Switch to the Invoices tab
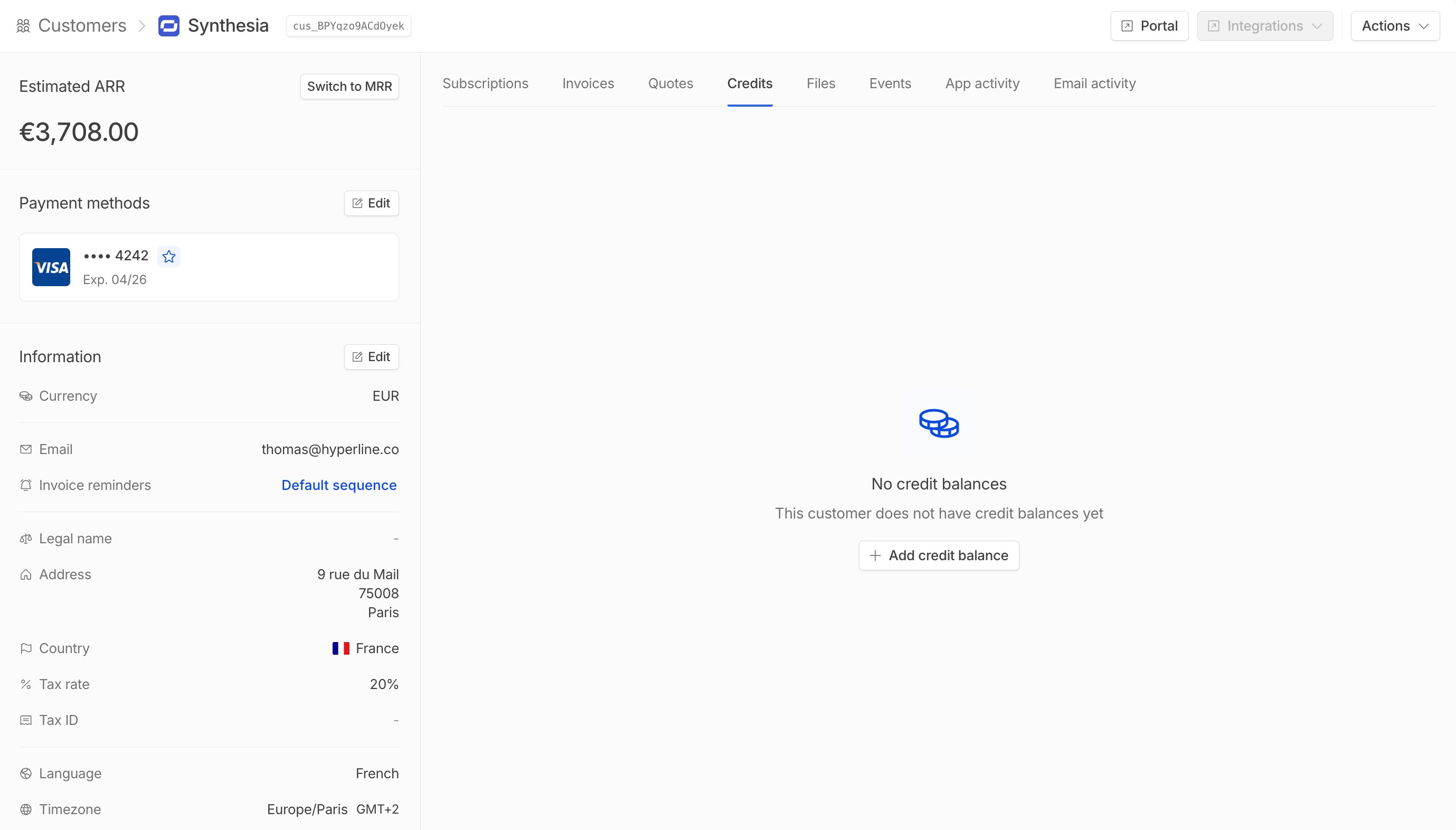 [588, 83]
